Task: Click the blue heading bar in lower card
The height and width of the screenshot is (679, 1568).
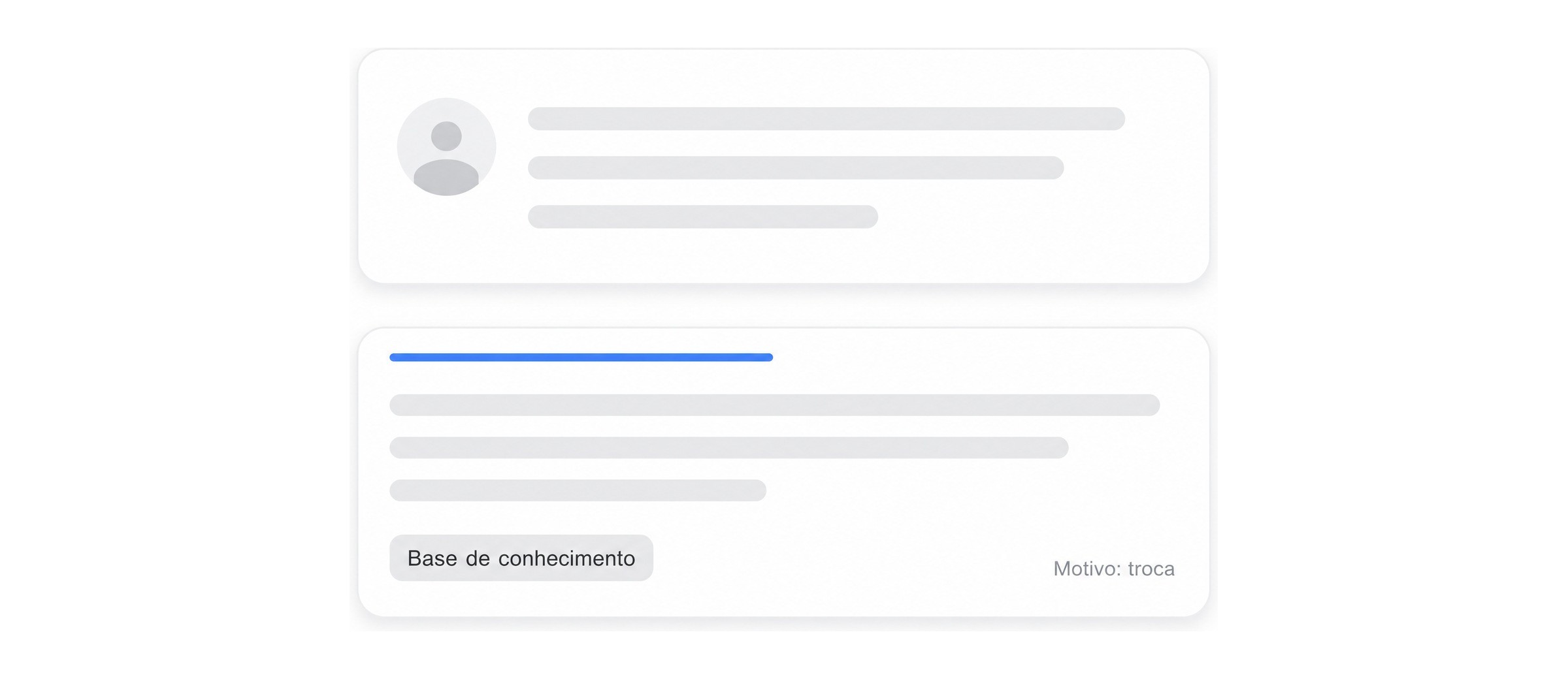Action: tap(581, 357)
